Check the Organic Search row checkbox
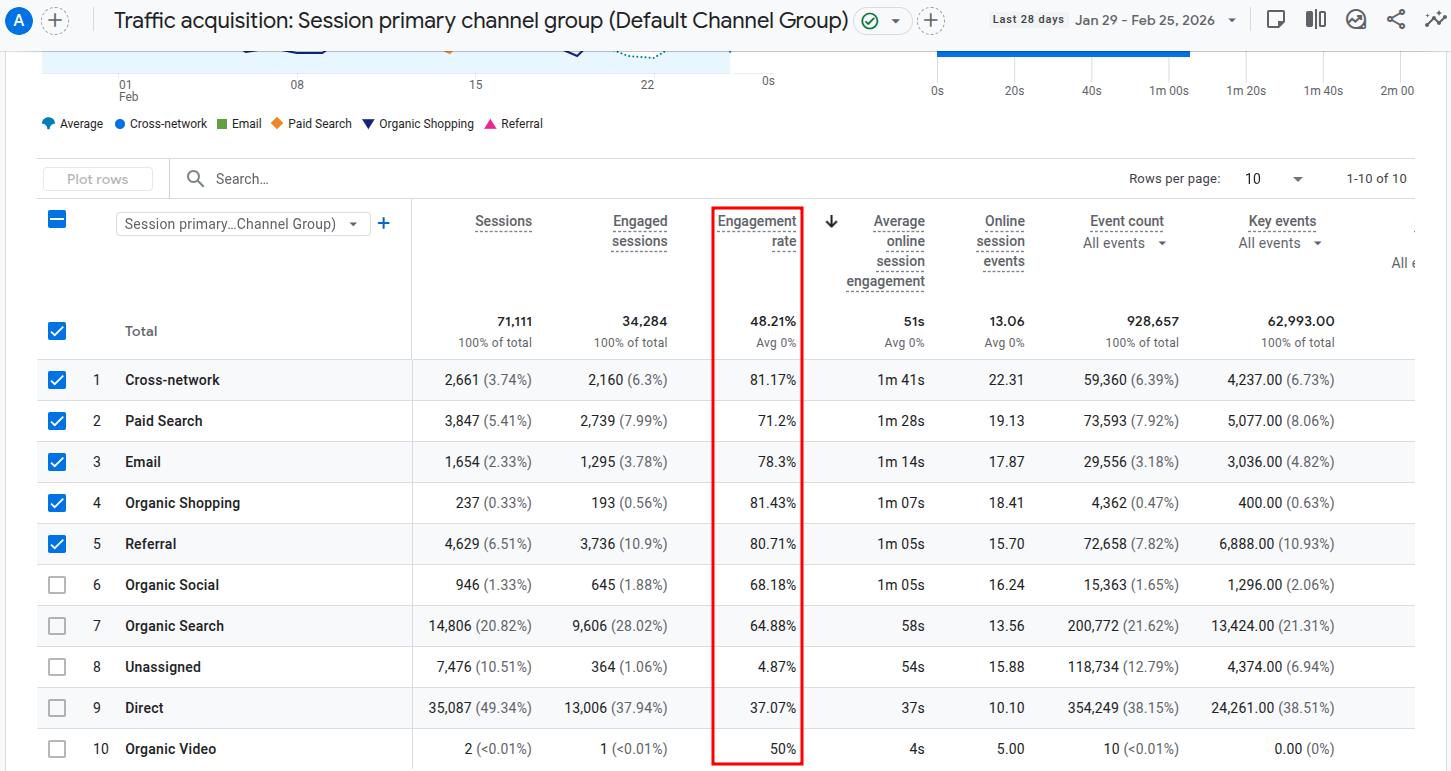The height and width of the screenshot is (771, 1451). (57, 625)
